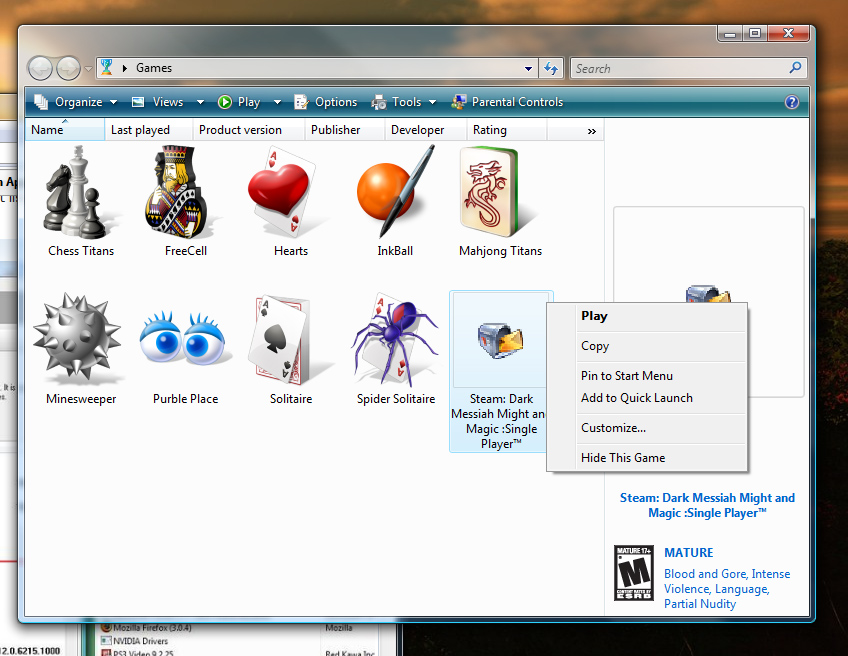The width and height of the screenshot is (848, 656).
Task: Click the Help question mark button
Action: [x=791, y=101]
